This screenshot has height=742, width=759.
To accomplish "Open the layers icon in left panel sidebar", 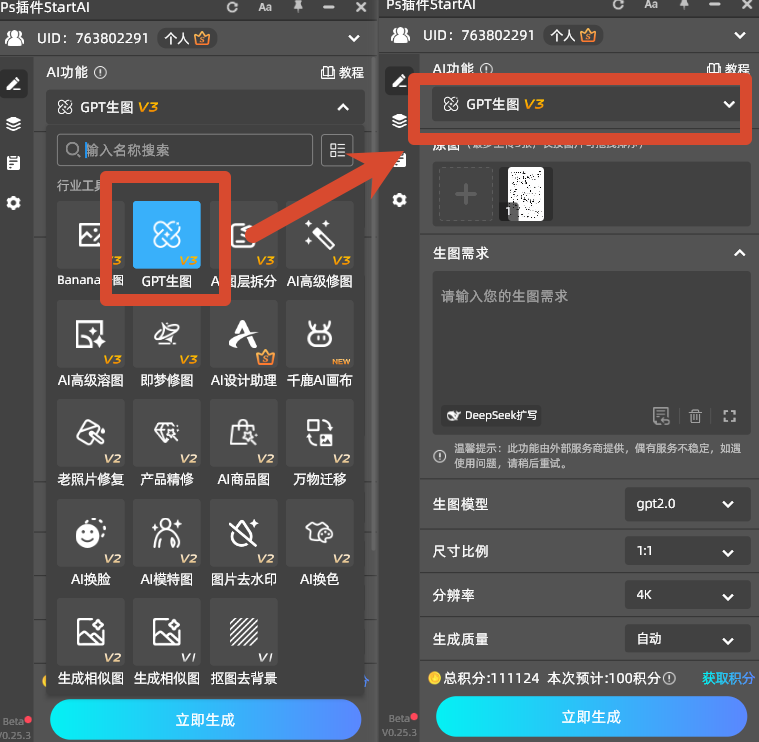I will (x=14, y=124).
